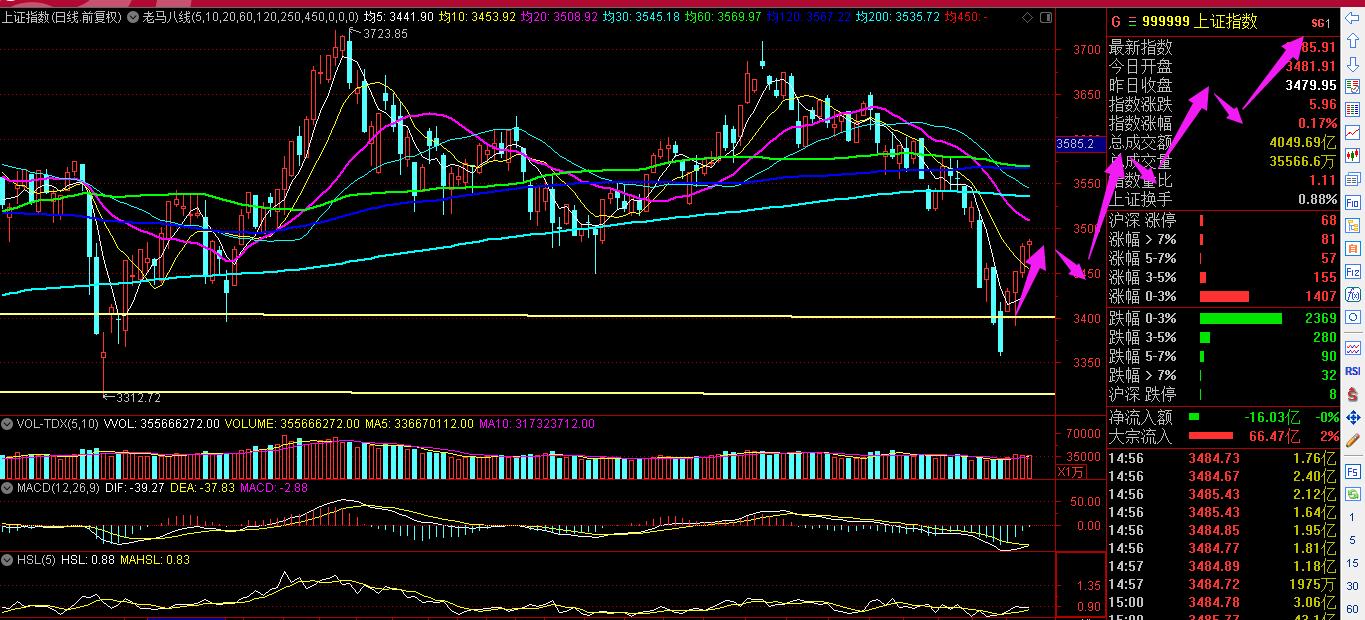The height and width of the screenshot is (620, 1365).
Task: Click the 指数涨幅 0.17% row
Action: point(1222,124)
